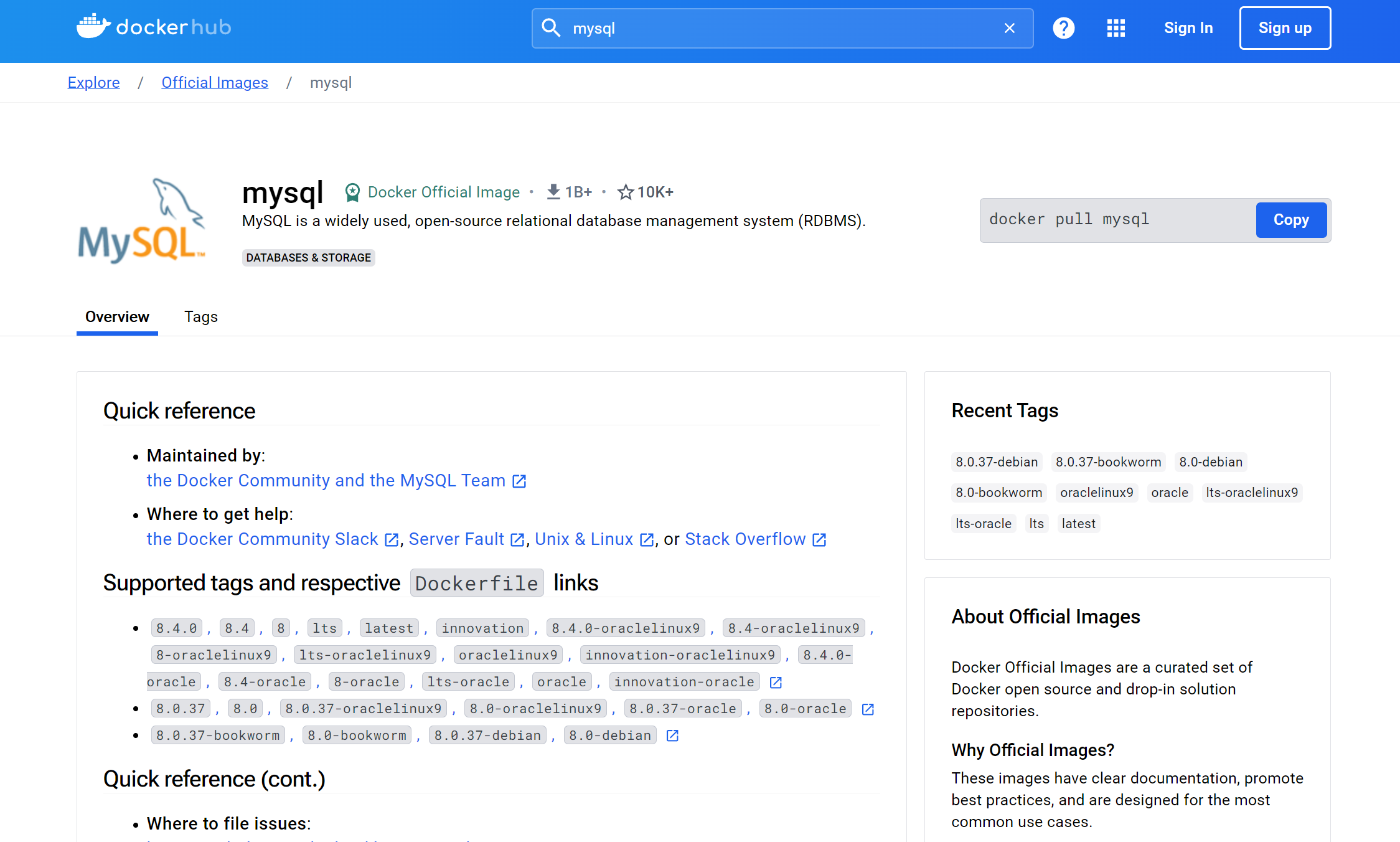Copy the docker pull mysql command
The height and width of the screenshot is (842, 1400).
pyautogui.click(x=1291, y=220)
